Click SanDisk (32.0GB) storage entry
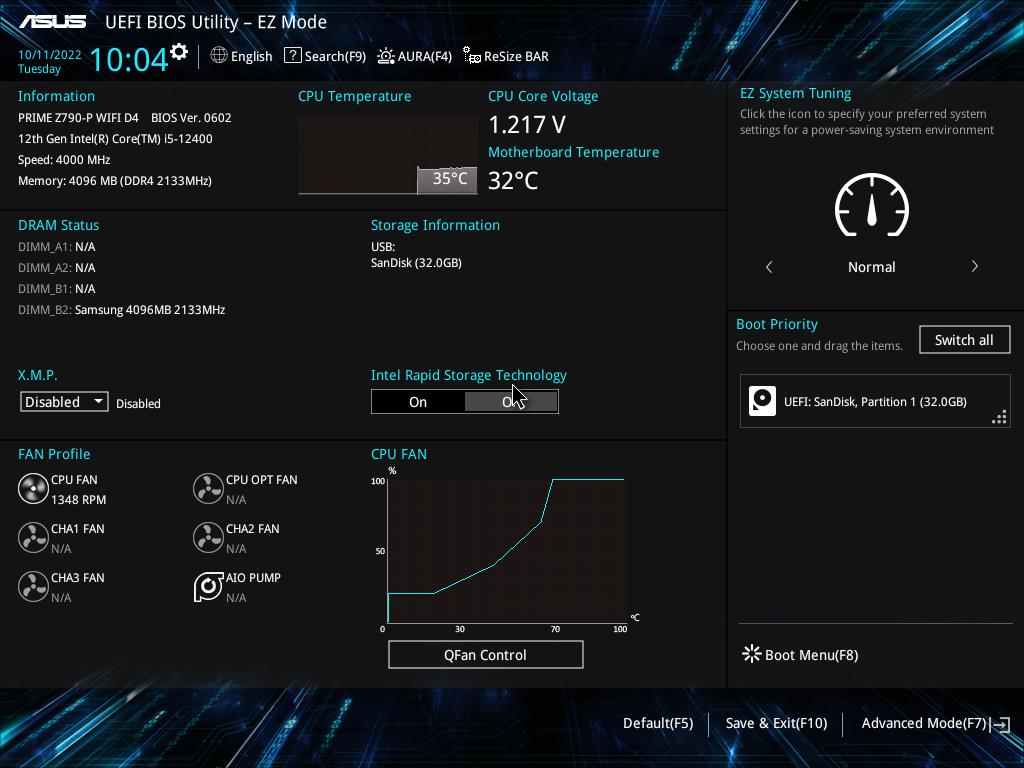The width and height of the screenshot is (1024, 768). pos(416,263)
